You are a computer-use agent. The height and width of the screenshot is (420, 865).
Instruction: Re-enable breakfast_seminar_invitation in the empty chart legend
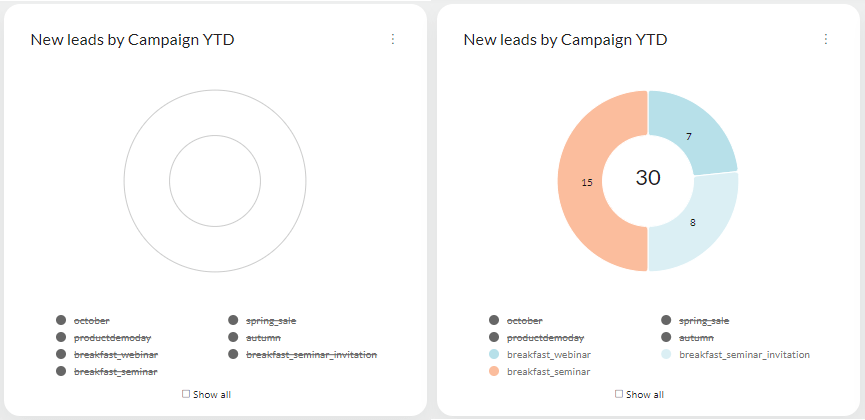click(x=313, y=354)
